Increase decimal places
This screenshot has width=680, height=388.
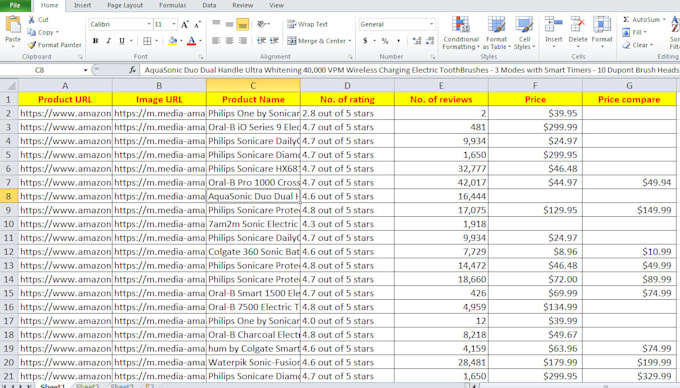tap(417, 41)
